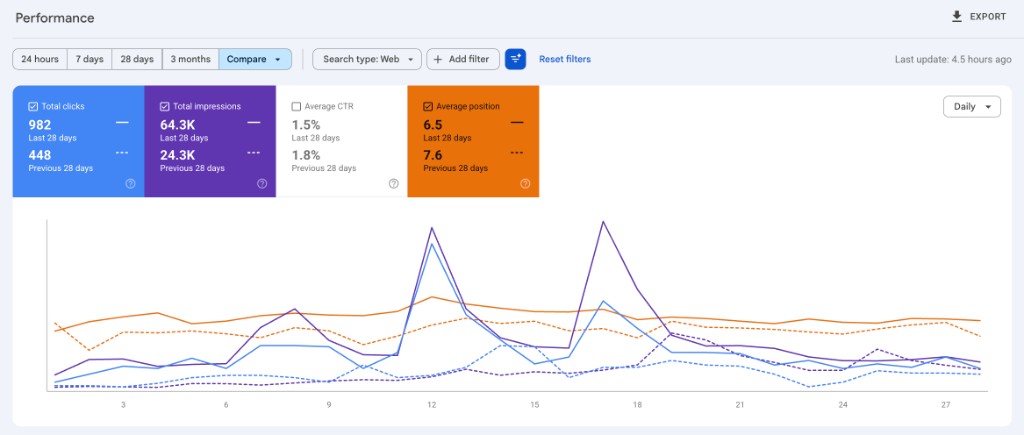Open help icon on Average position card

[x=525, y=184]
